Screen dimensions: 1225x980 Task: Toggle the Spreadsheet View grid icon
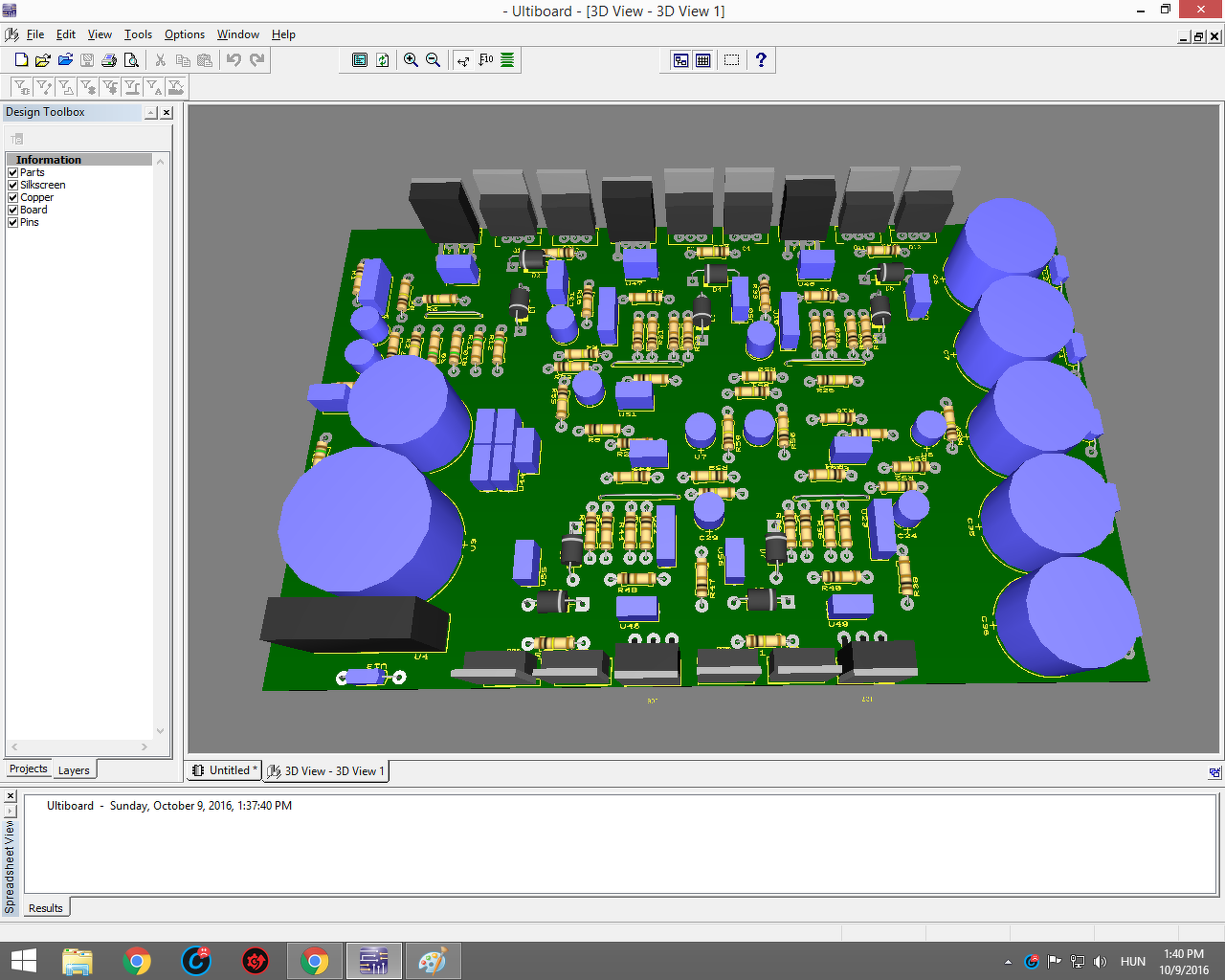click(703, 60)
